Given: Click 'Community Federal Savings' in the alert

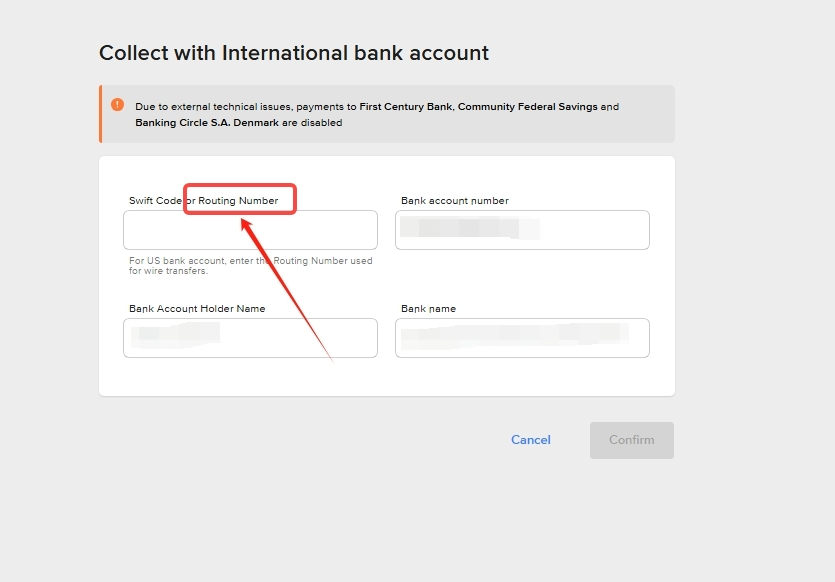Looking at the screenshot, I should coord(527,107).
